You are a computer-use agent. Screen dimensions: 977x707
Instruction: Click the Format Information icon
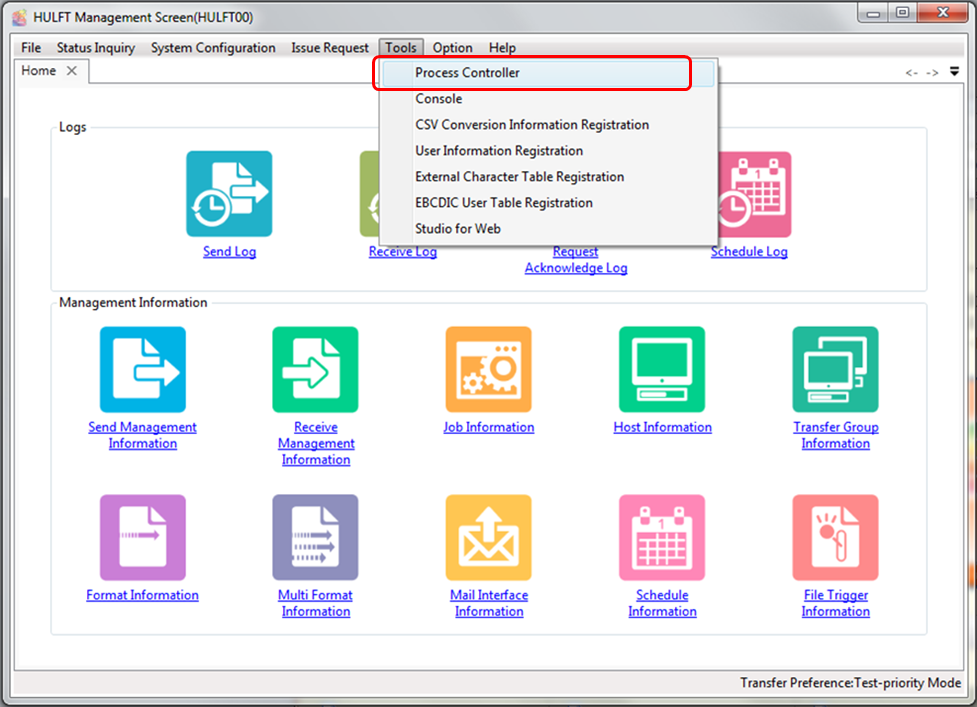142,537
